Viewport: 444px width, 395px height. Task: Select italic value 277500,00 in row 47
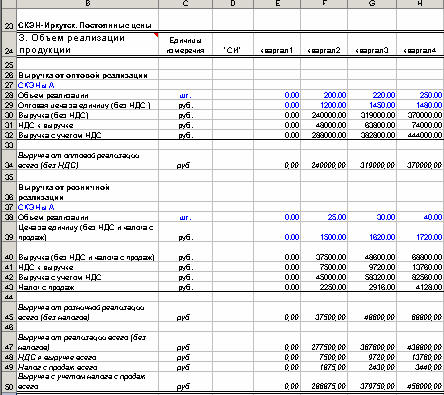tap(329, 347)
